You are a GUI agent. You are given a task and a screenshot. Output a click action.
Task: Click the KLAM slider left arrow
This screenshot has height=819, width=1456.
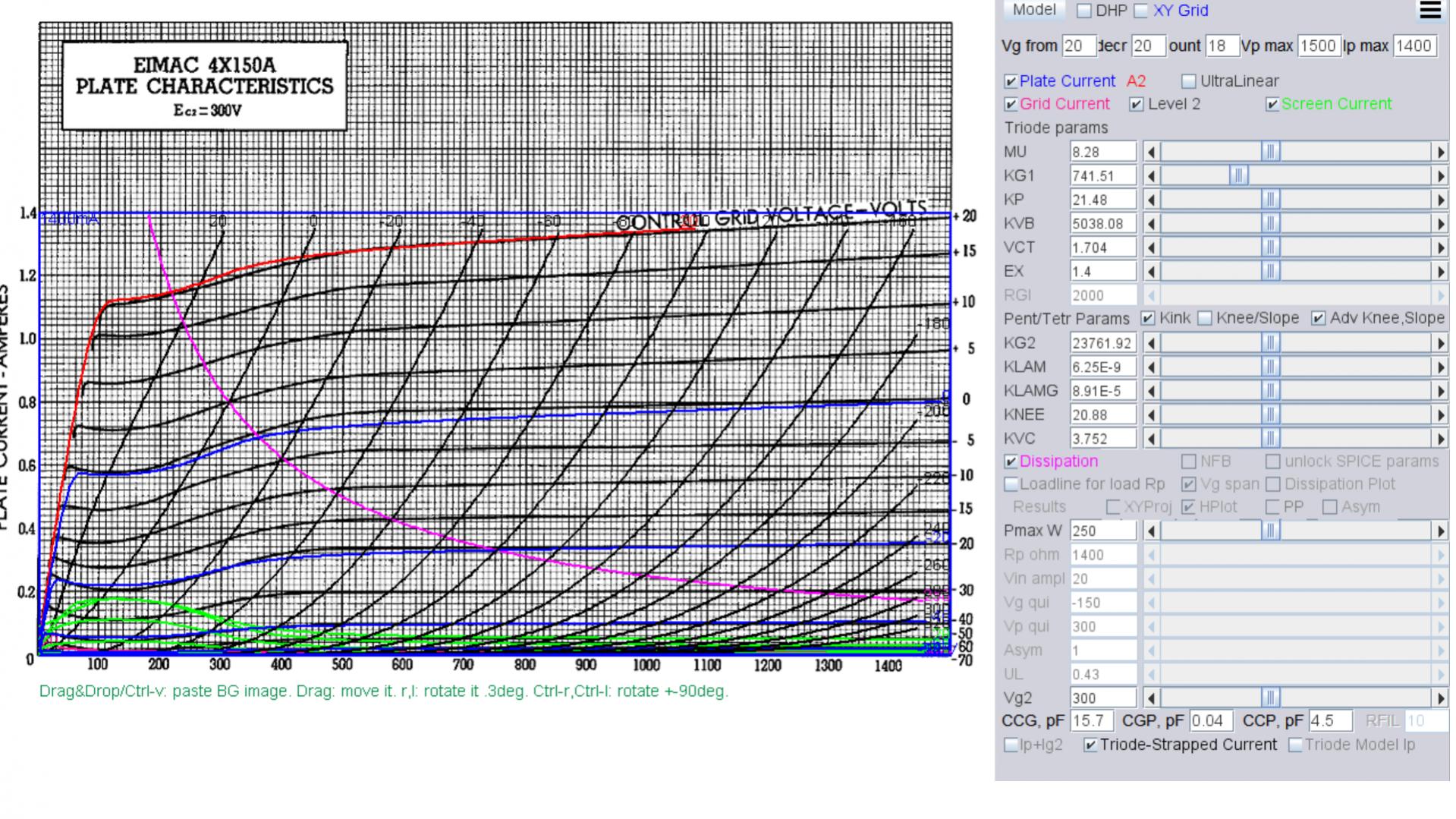1151,367
